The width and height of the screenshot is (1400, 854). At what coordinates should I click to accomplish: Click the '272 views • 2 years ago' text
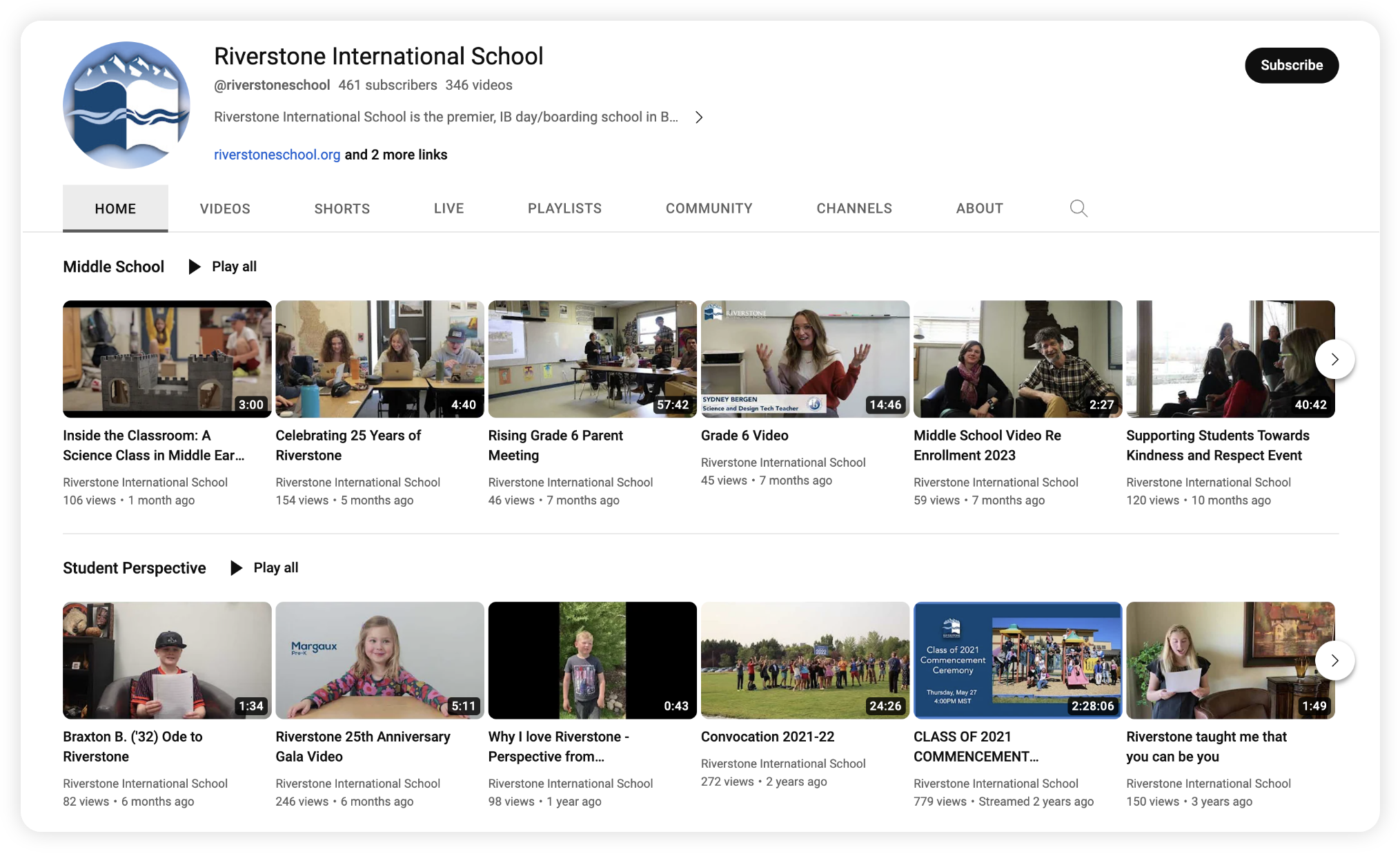764,782
